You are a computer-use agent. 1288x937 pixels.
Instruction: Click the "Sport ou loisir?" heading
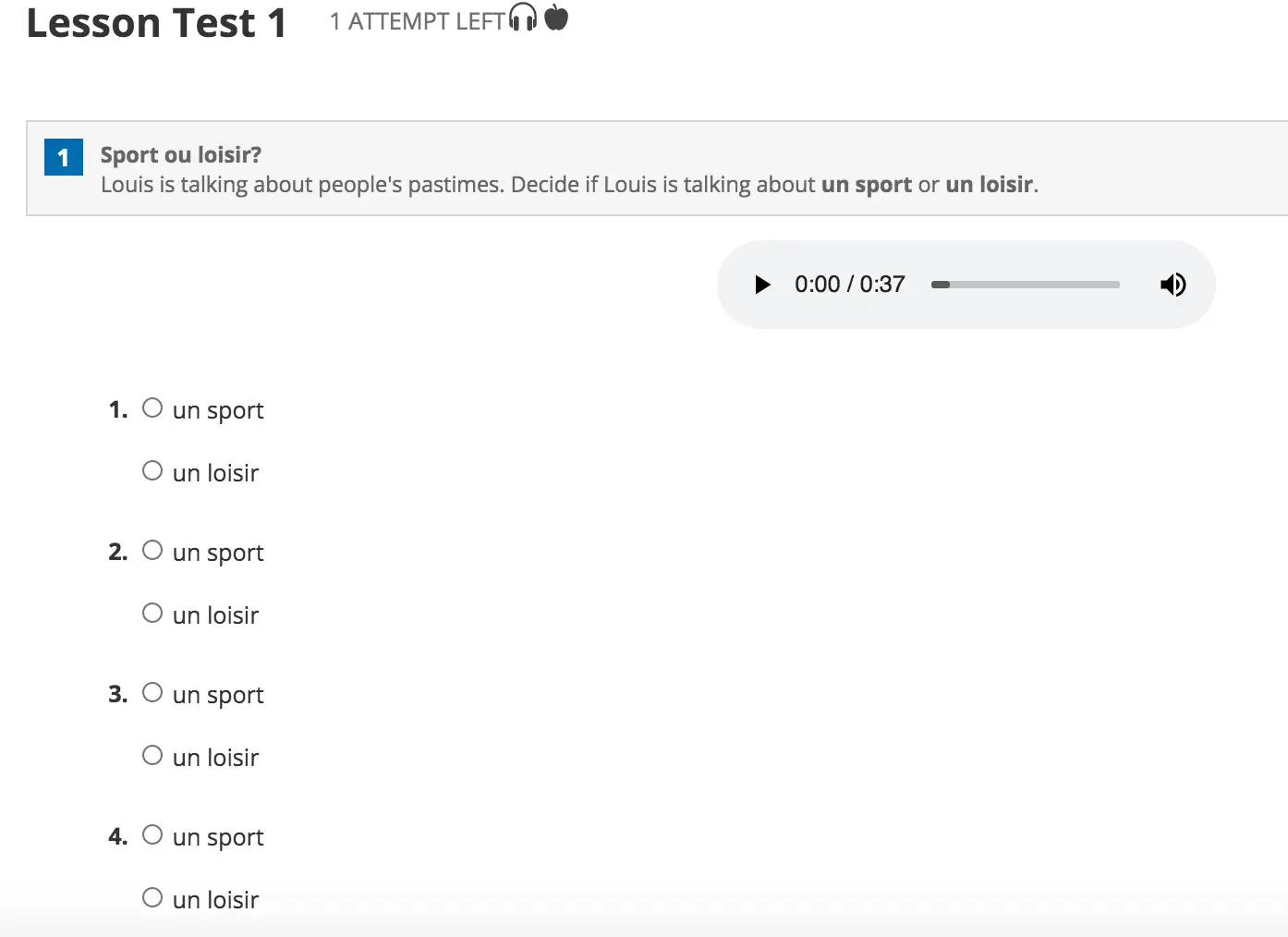click(181, 154)
